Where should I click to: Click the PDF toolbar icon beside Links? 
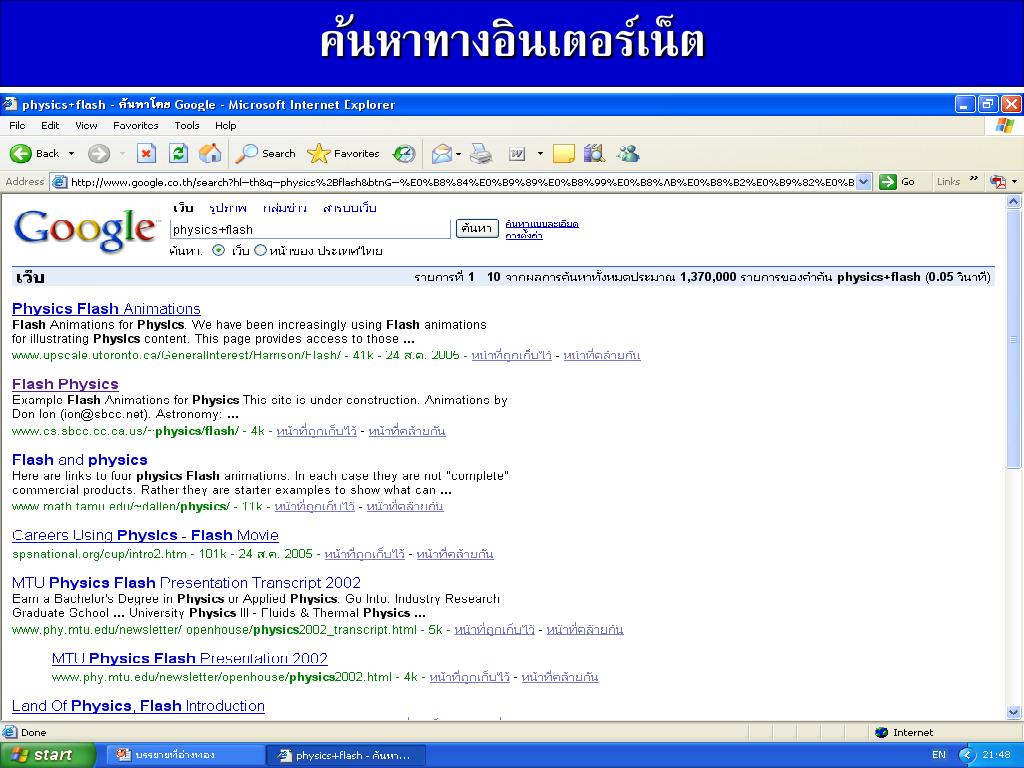pos(997,182)
